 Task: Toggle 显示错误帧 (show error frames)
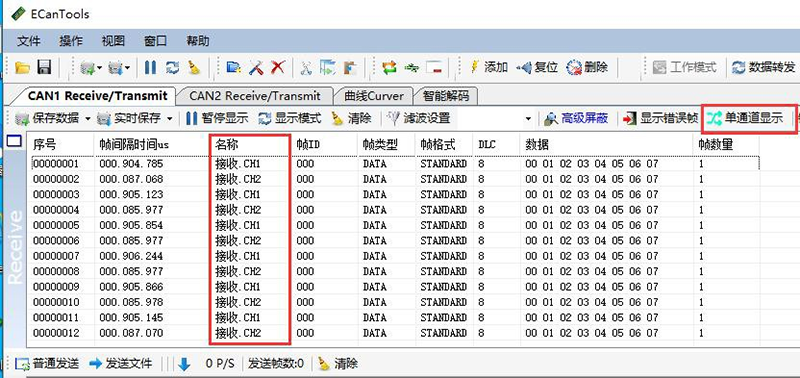tap(661, 118)
